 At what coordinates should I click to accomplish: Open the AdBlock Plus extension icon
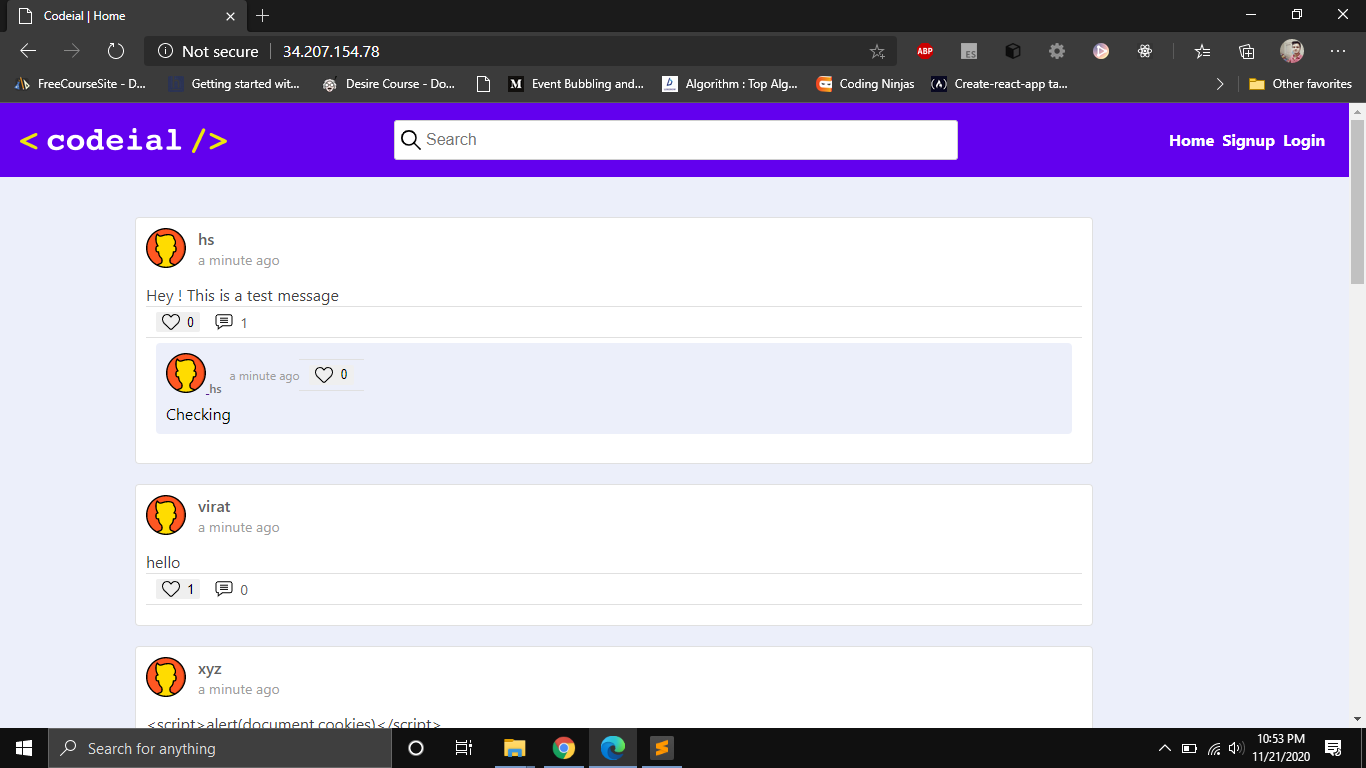click(x=925, y=51)
